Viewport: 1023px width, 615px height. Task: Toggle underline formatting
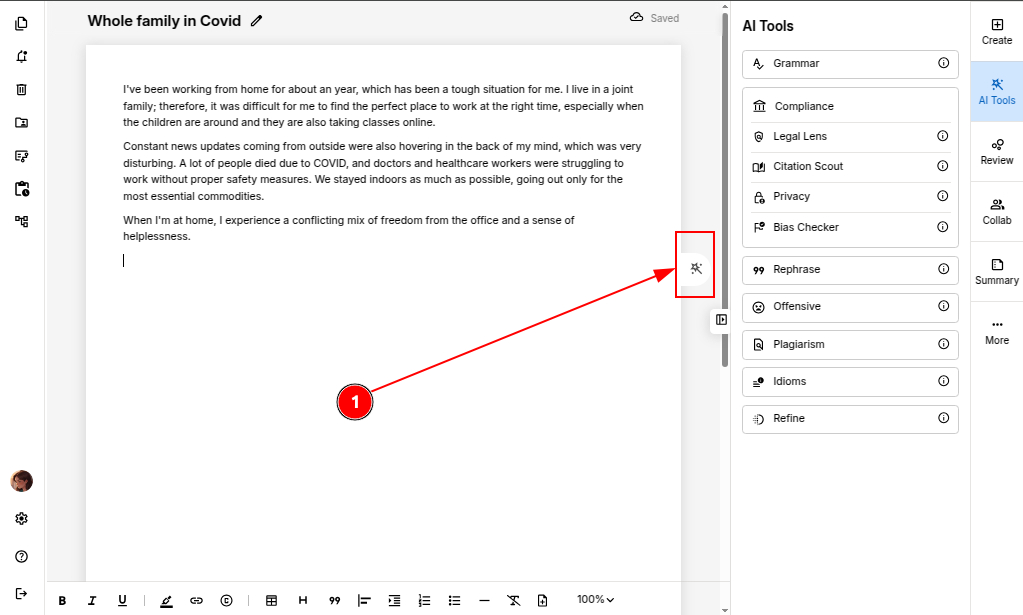122,600
